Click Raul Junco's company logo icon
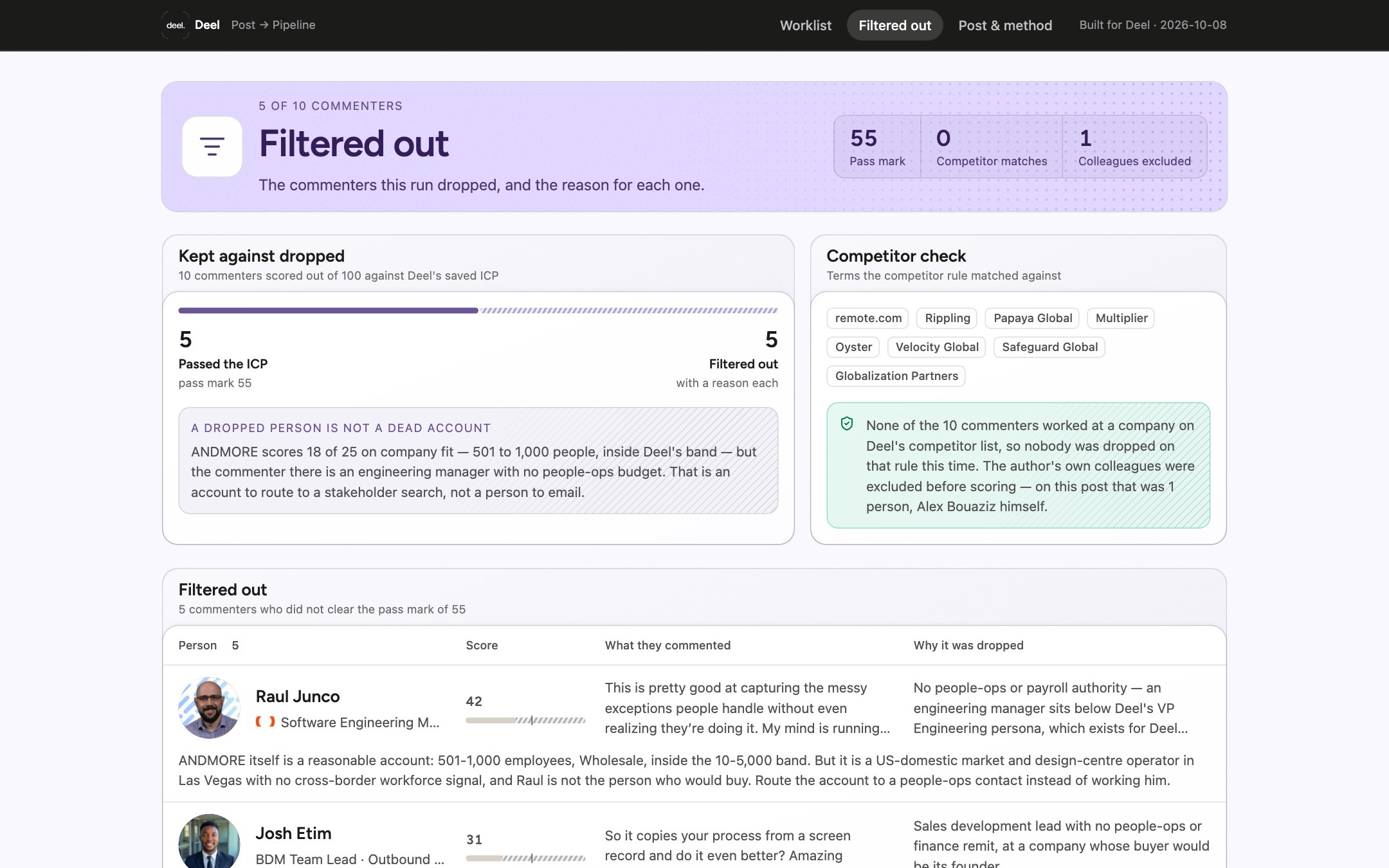1389x868 pixels. (265, 722)
